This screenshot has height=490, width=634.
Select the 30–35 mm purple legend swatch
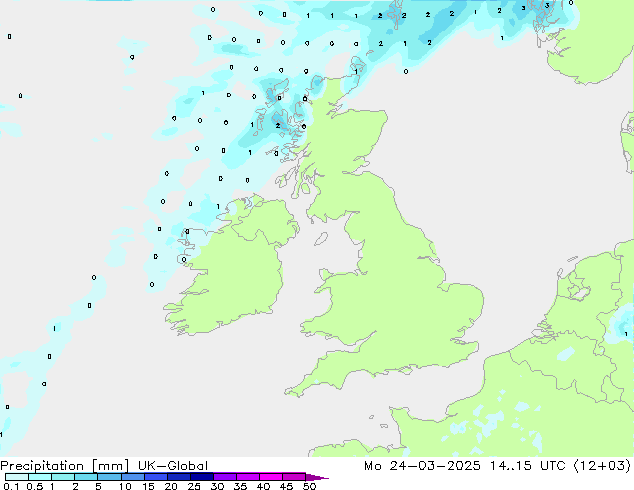tap(224, 477)
